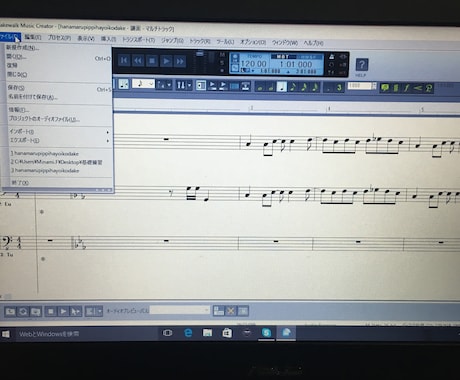Click the tempo value 120.00
The width and height of the screenshot is (460, 380).
click(x=254, y=64)
